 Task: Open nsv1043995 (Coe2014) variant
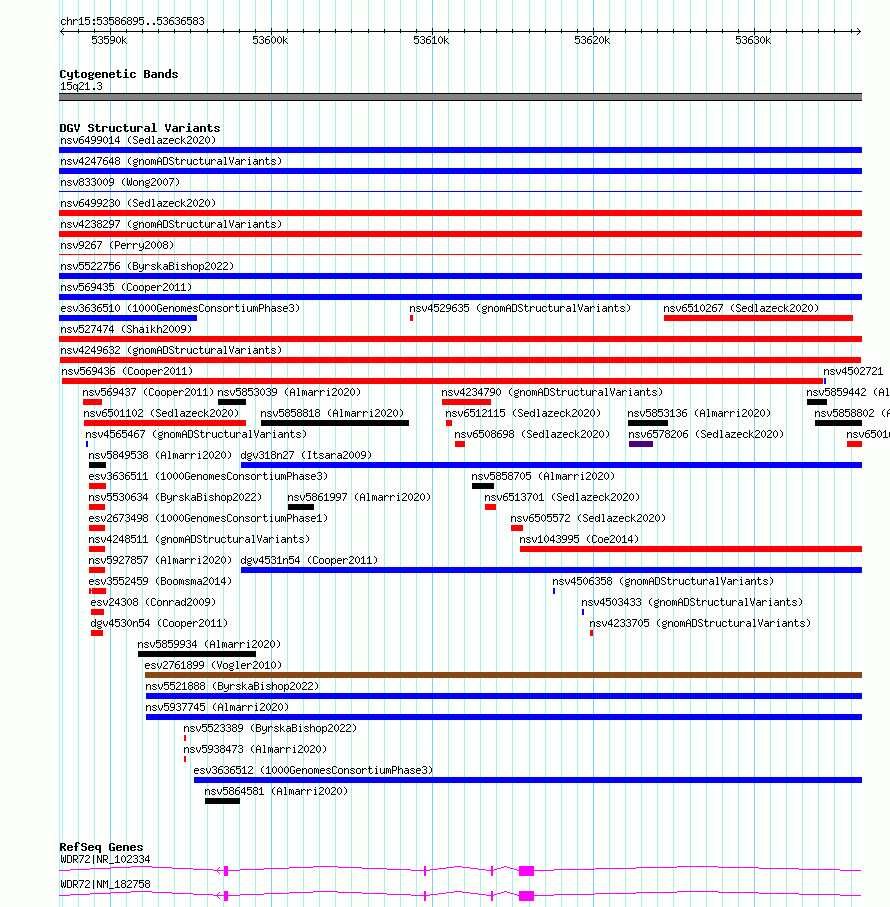click(579, 539)
